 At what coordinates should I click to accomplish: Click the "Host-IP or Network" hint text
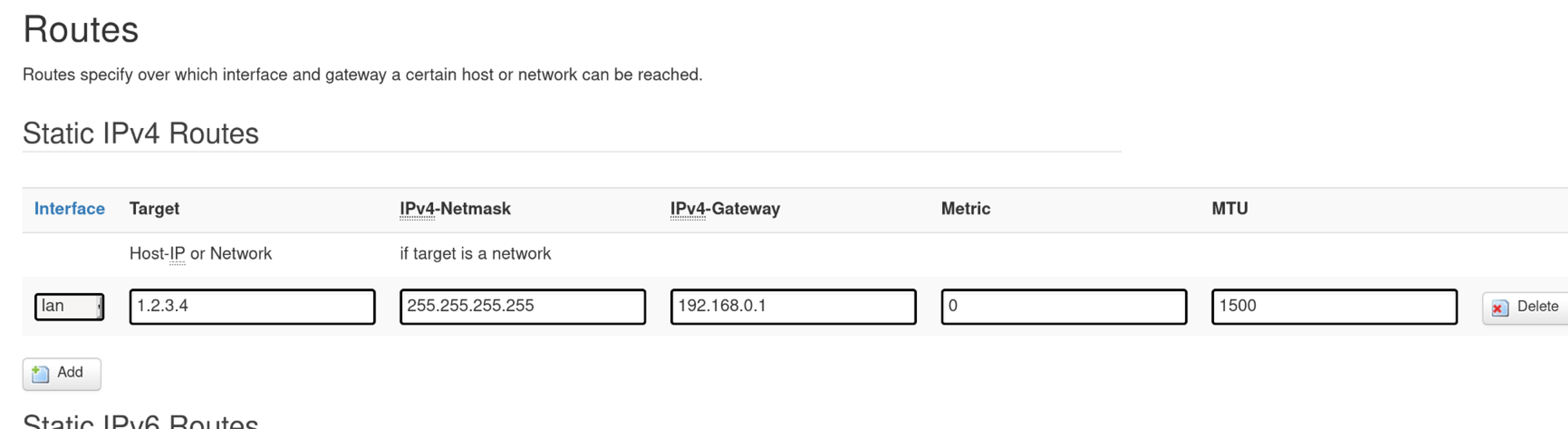point(201,254)
